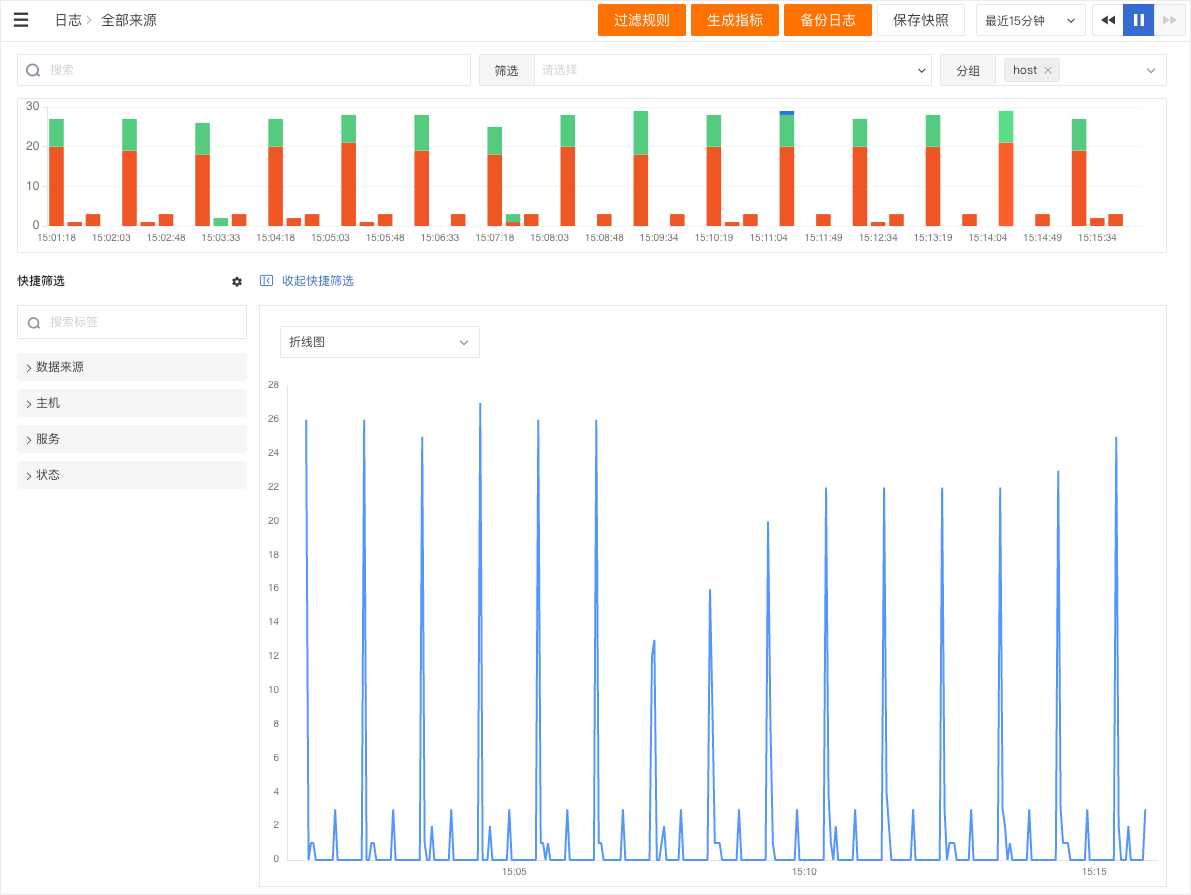Pause the live log refresh
Image resolution: width=1191 pixels, height=895 pixels.
click(1139, 21)
